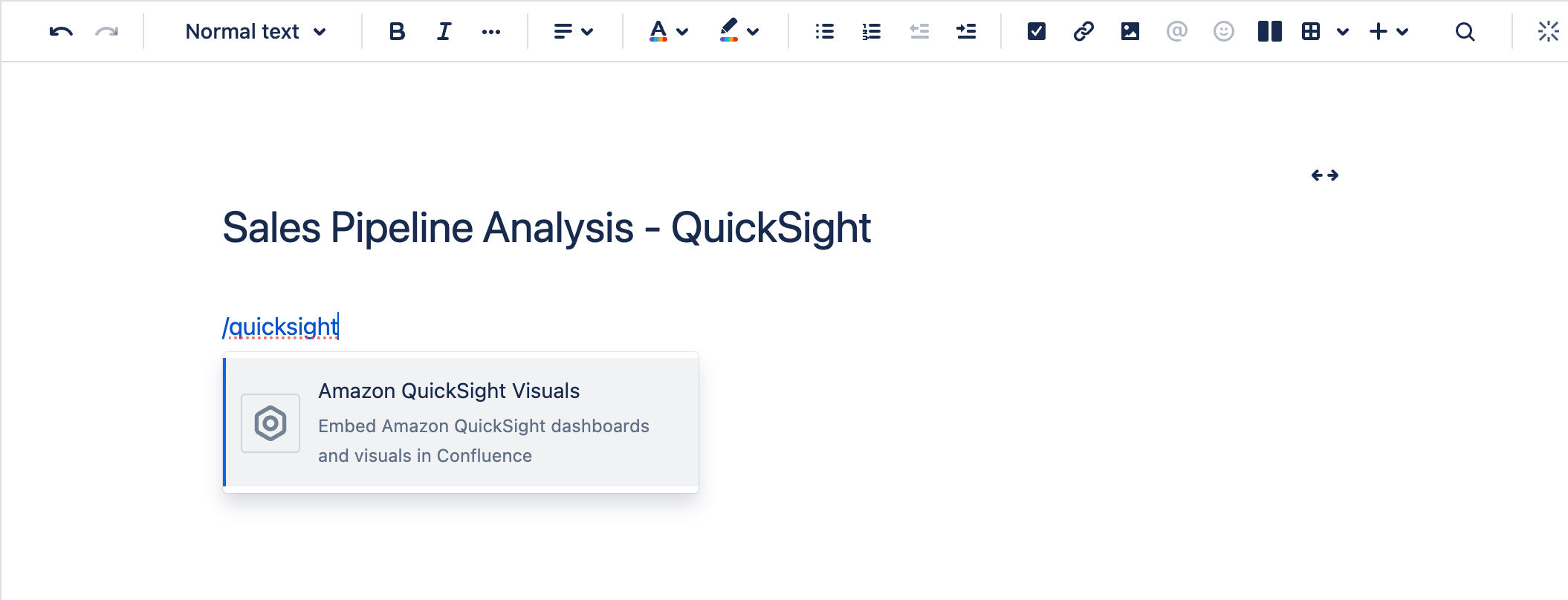Open the text alignment dropdown
Viewport: 1568px width, 600px height.
[573, 31]
